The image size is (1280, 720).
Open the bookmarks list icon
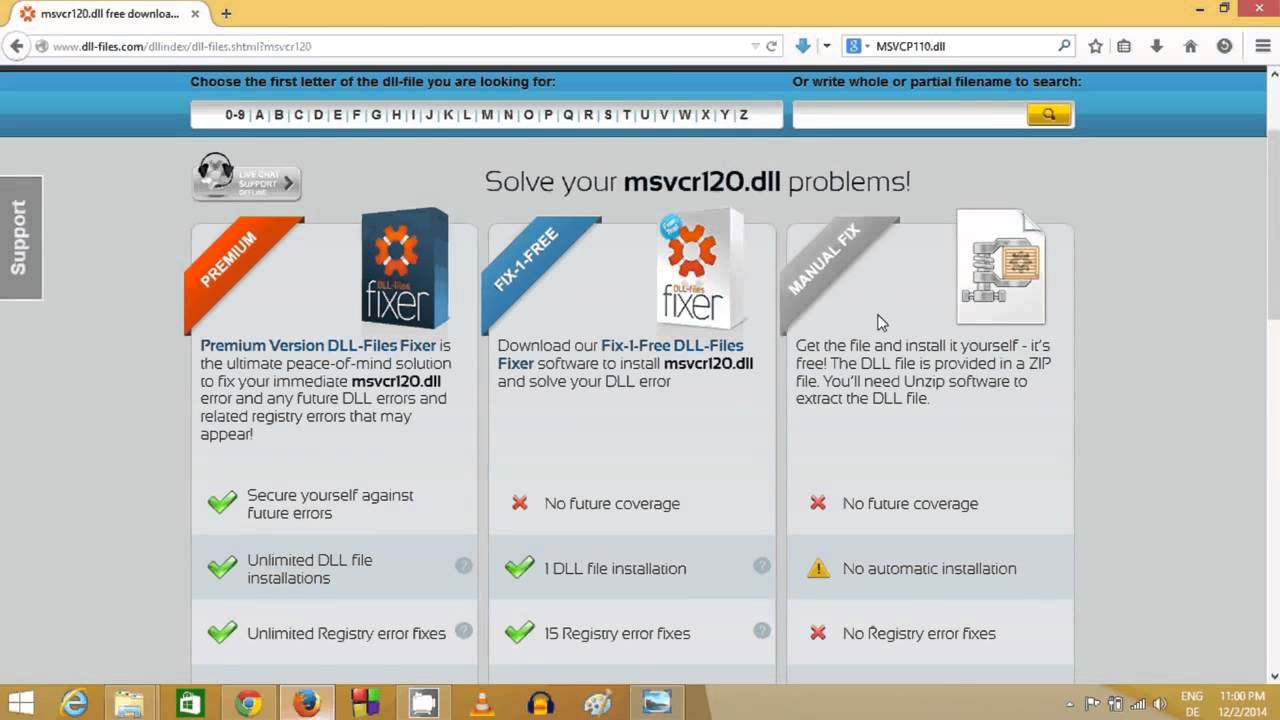(x=1124, y=46)
